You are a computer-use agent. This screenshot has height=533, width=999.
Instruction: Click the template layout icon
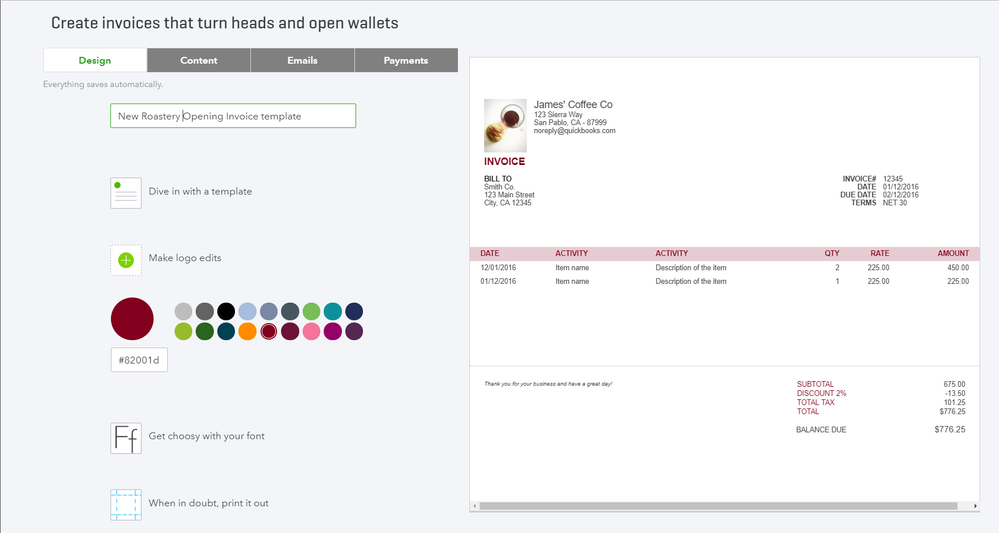point(126,192)
